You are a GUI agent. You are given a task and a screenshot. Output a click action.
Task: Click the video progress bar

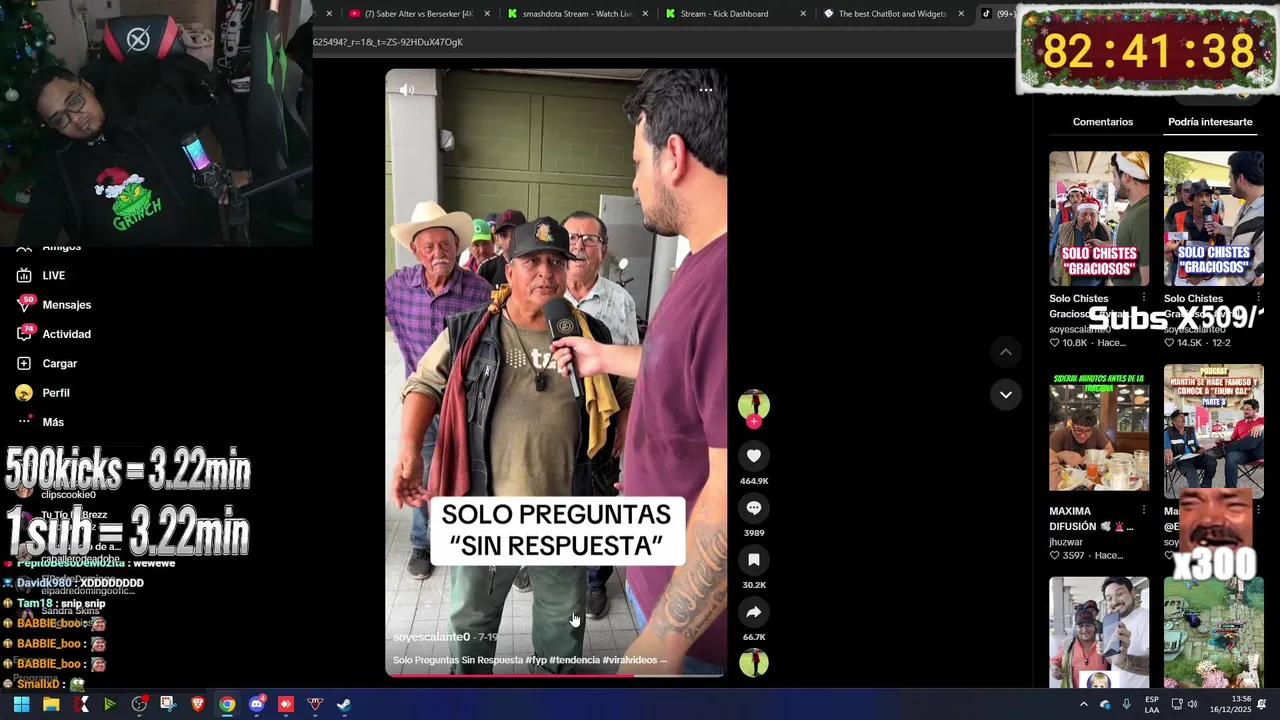pos(556,675)
